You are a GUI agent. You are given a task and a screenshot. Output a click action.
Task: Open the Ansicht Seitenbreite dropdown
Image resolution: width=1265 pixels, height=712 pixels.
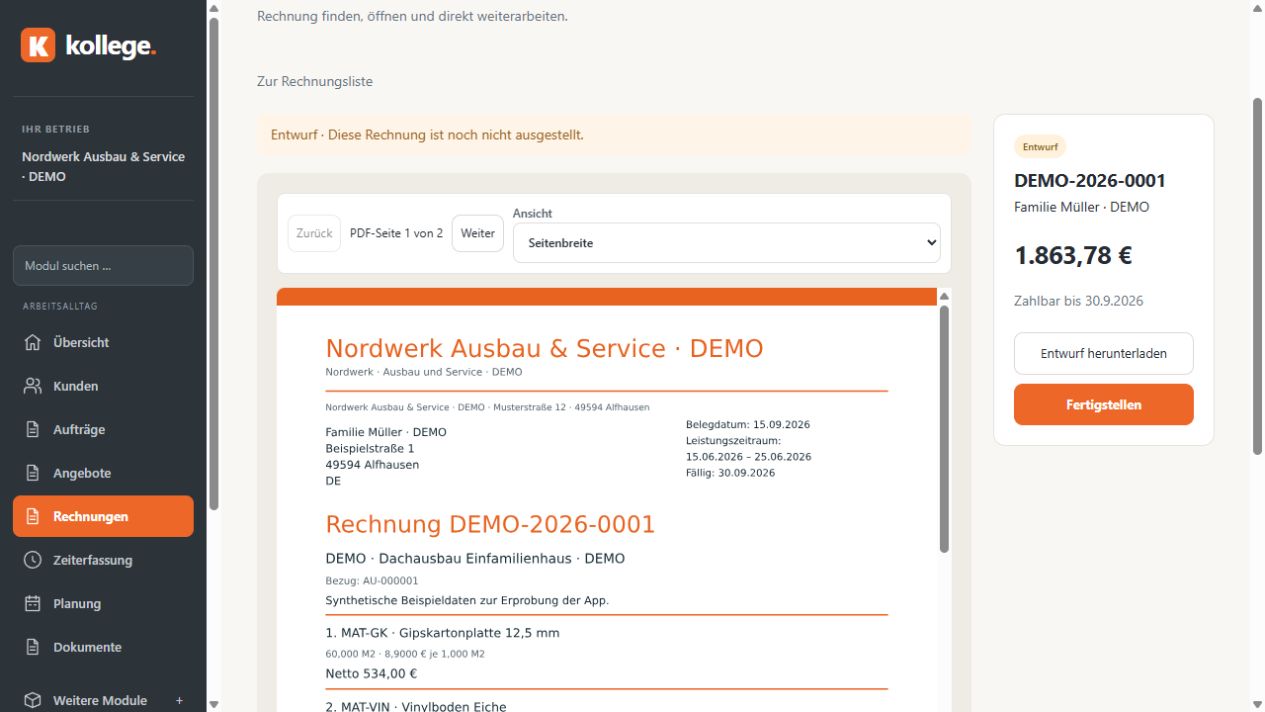click(727, 242)
